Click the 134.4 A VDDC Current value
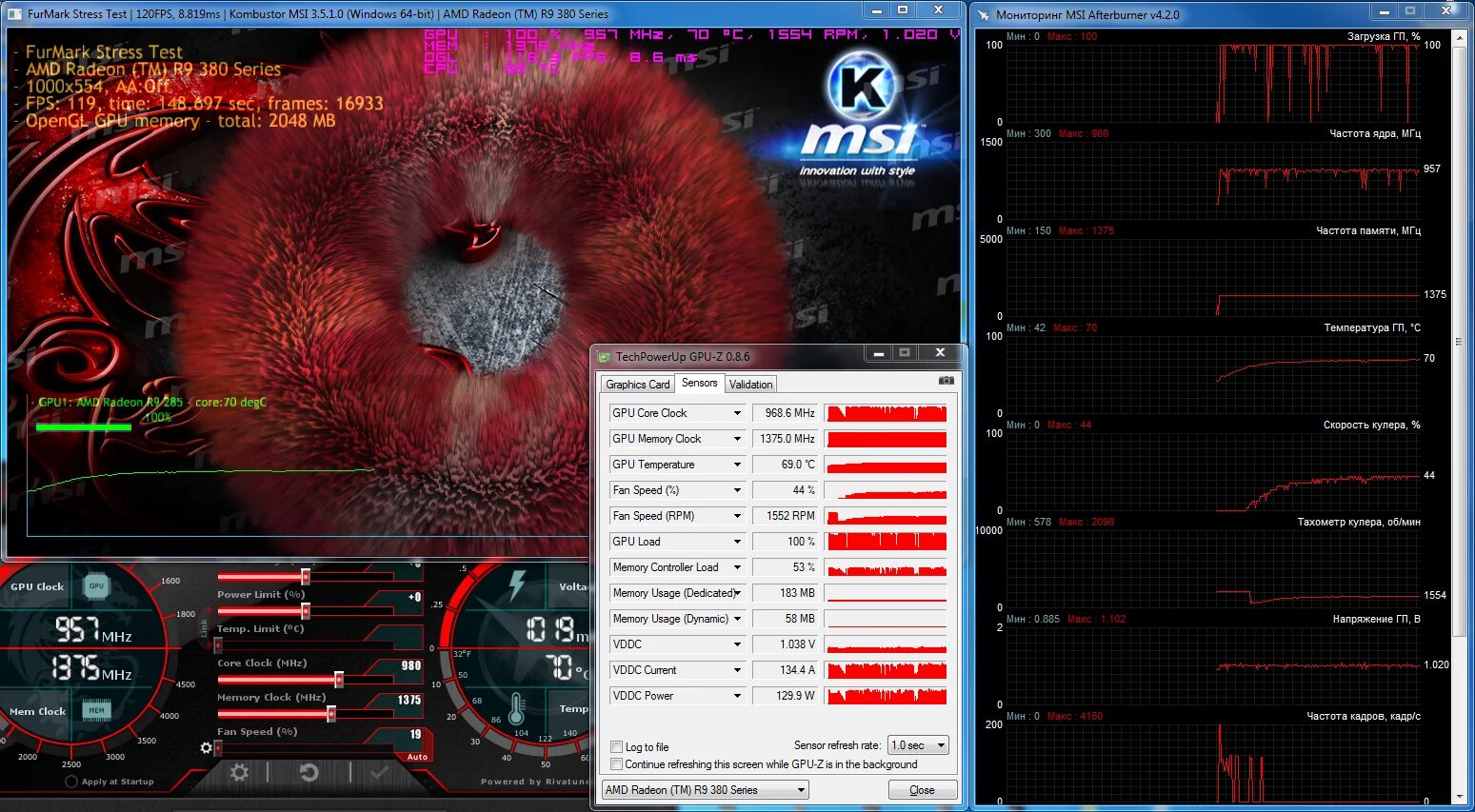 pos(786,670)
